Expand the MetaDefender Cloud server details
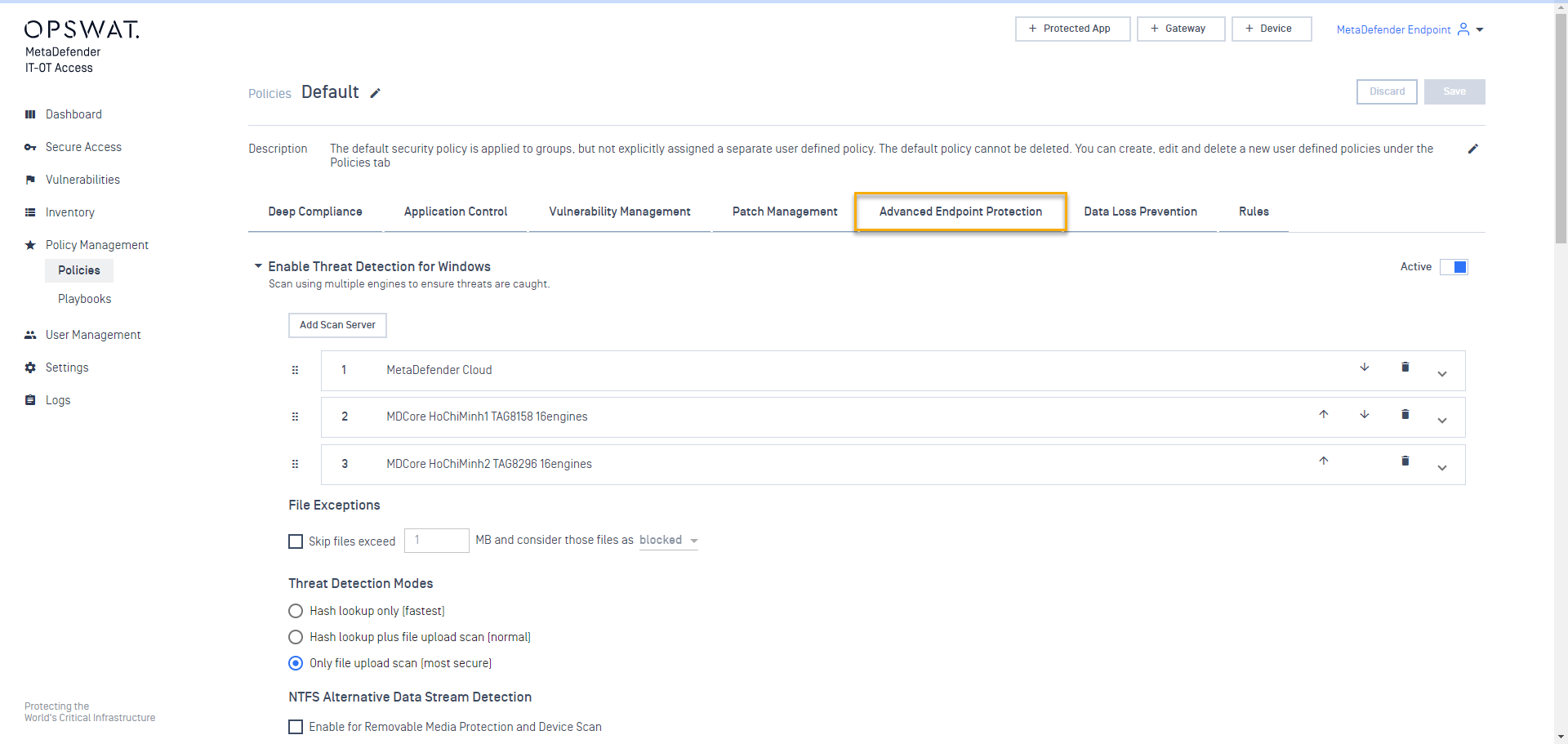The width and height of the screenshot is (1568, 744). pyautogui.click(x=1442, y=374)
